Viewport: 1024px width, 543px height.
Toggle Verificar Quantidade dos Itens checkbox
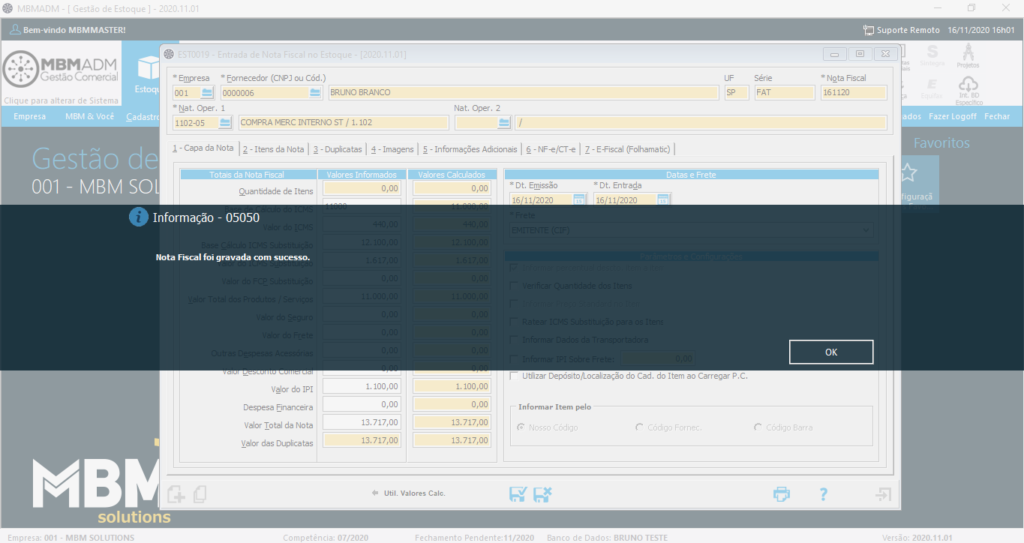tap(514, 286)
